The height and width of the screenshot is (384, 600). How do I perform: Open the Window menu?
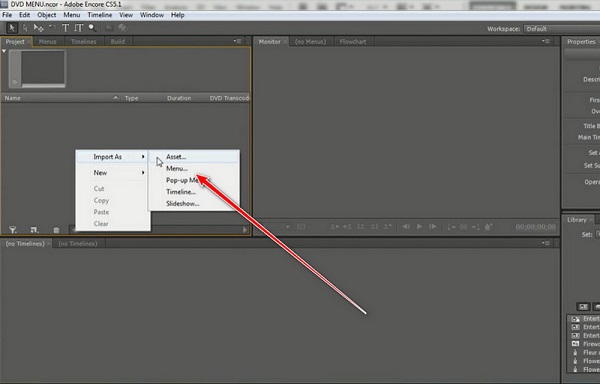(152, 15)
